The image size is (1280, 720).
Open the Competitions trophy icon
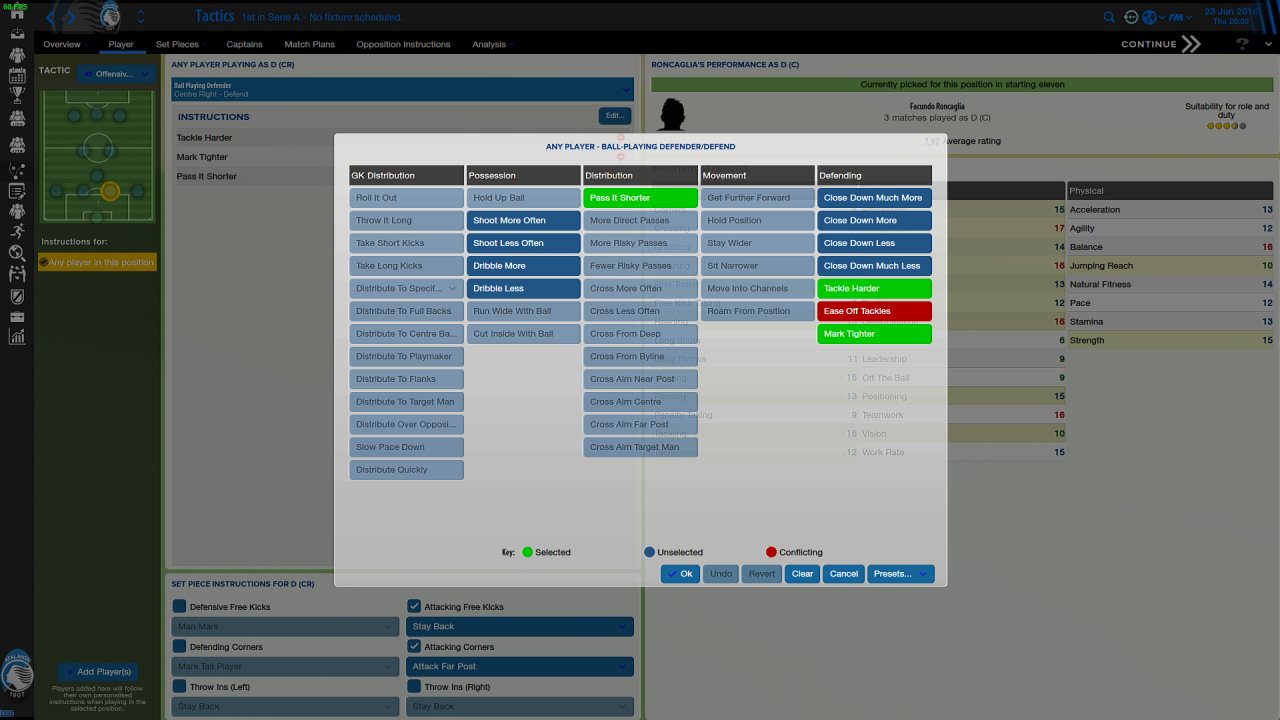[17, 97]
